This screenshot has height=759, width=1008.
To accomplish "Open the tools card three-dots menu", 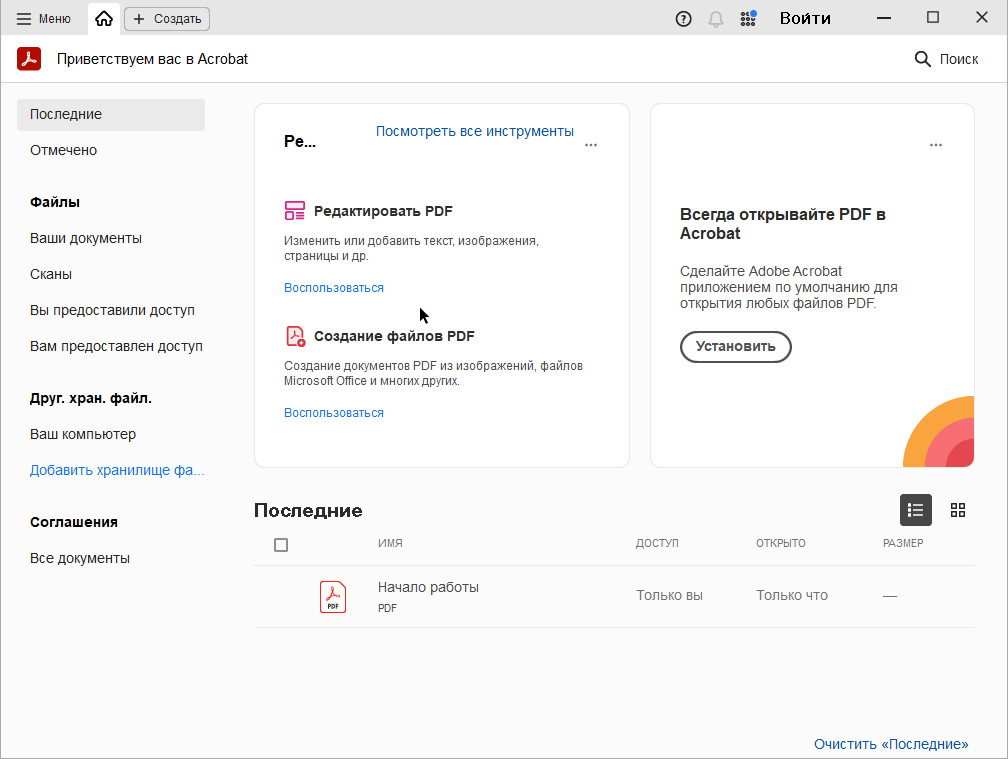I will (x=591, y=145).
